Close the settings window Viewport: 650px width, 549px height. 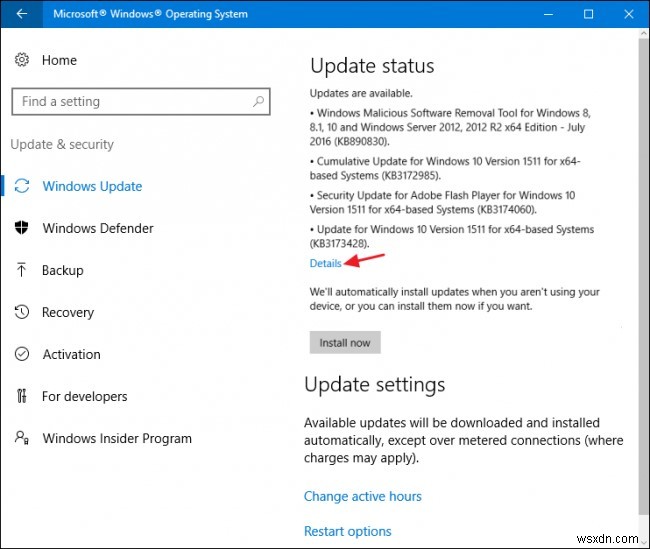click(628, 14)
